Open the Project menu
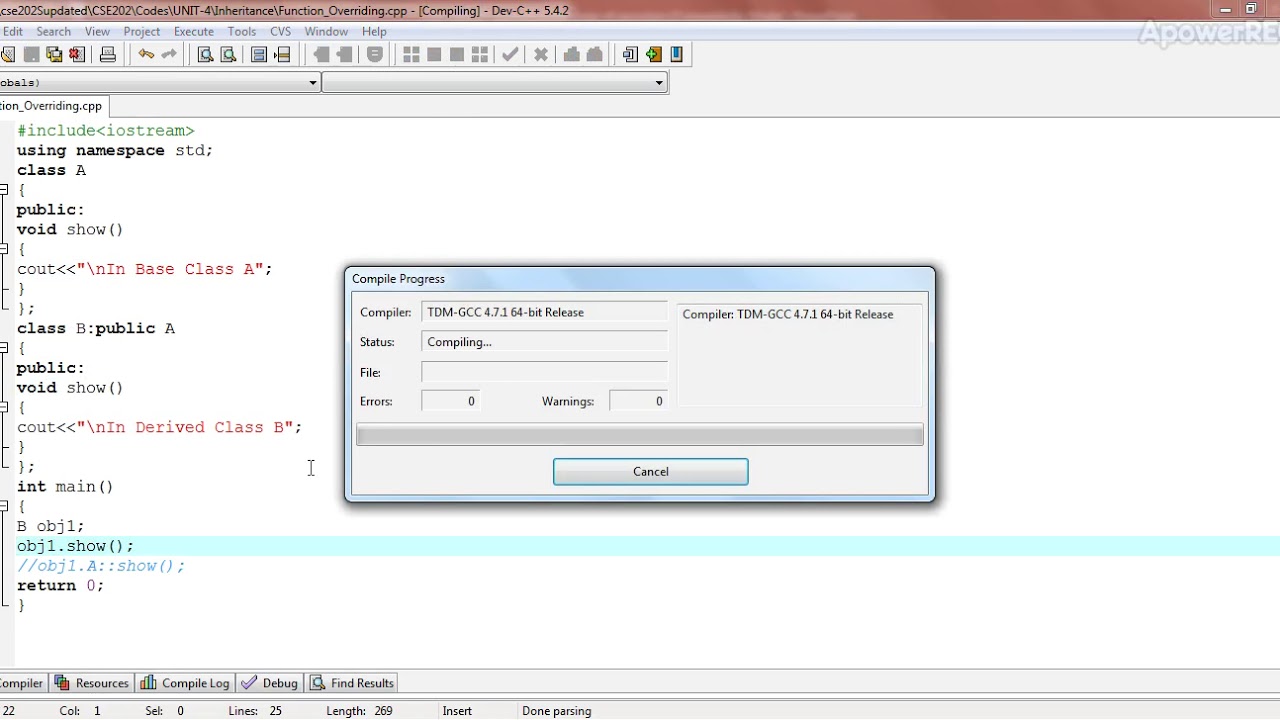The width and height of the screenshot is (1280, 720). pos(142,31)
